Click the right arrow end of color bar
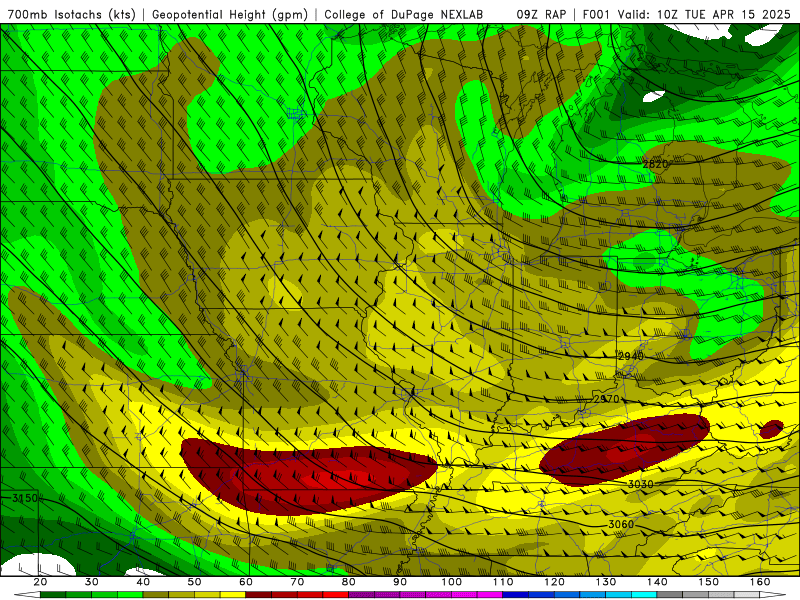The width and height of the screenshot is (800, 600). (x=773, y=595)
